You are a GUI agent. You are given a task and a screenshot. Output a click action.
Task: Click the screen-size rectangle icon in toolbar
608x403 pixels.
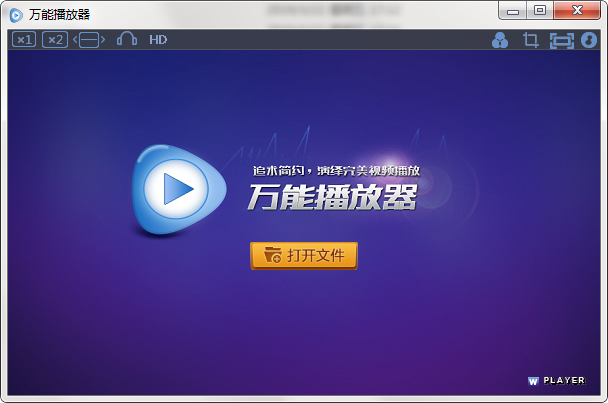coord(89,40)
